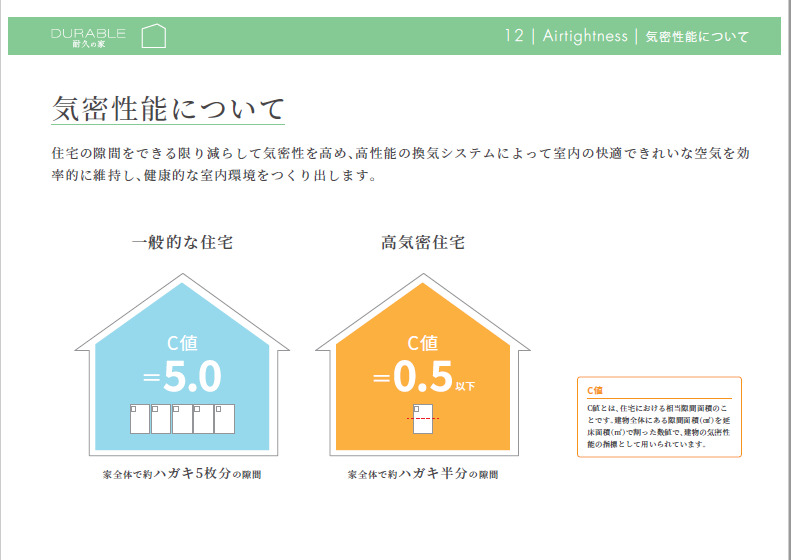
Task: Click the 家全体で約ハガキ半分の隙間 caption
Action: 423,474
